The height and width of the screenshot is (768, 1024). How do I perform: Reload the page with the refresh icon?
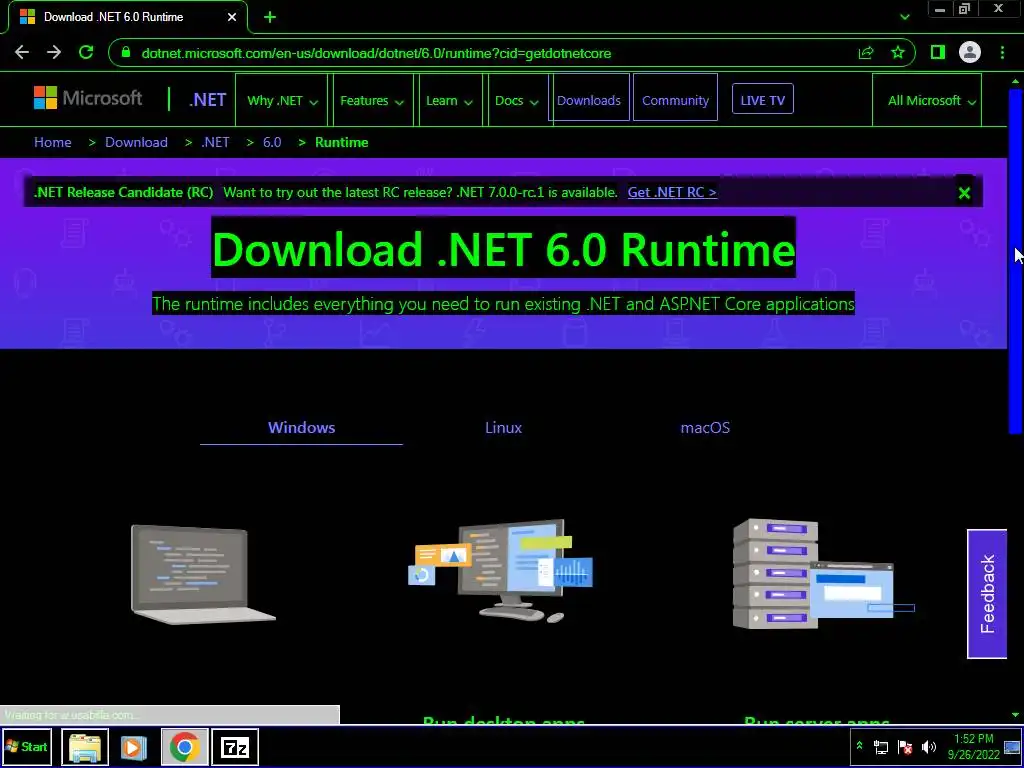click(x=86, y=53)
